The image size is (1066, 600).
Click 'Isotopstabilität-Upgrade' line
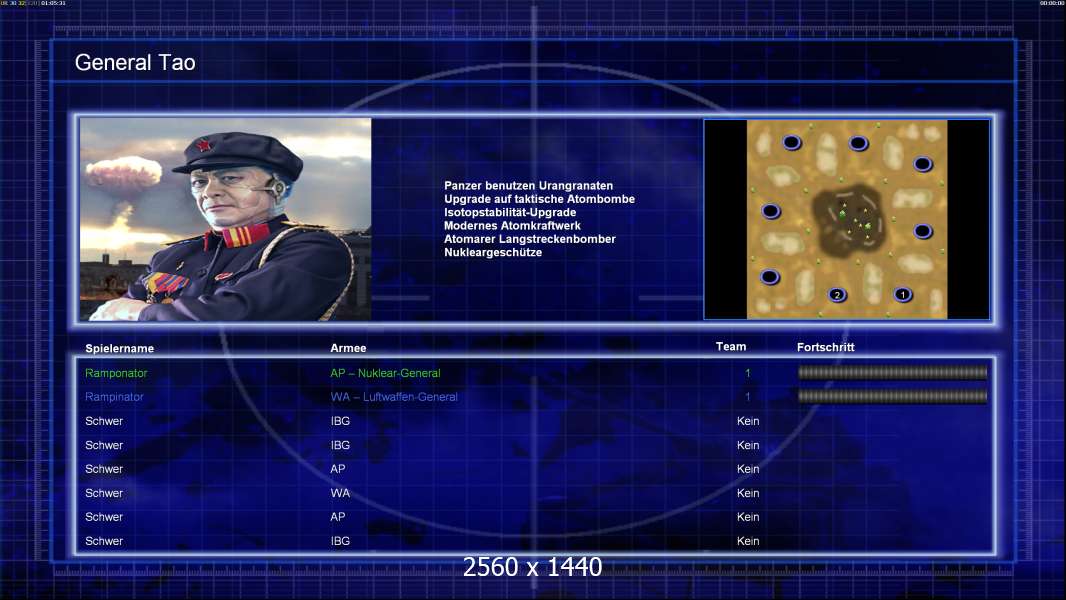(x=510, y=212)
